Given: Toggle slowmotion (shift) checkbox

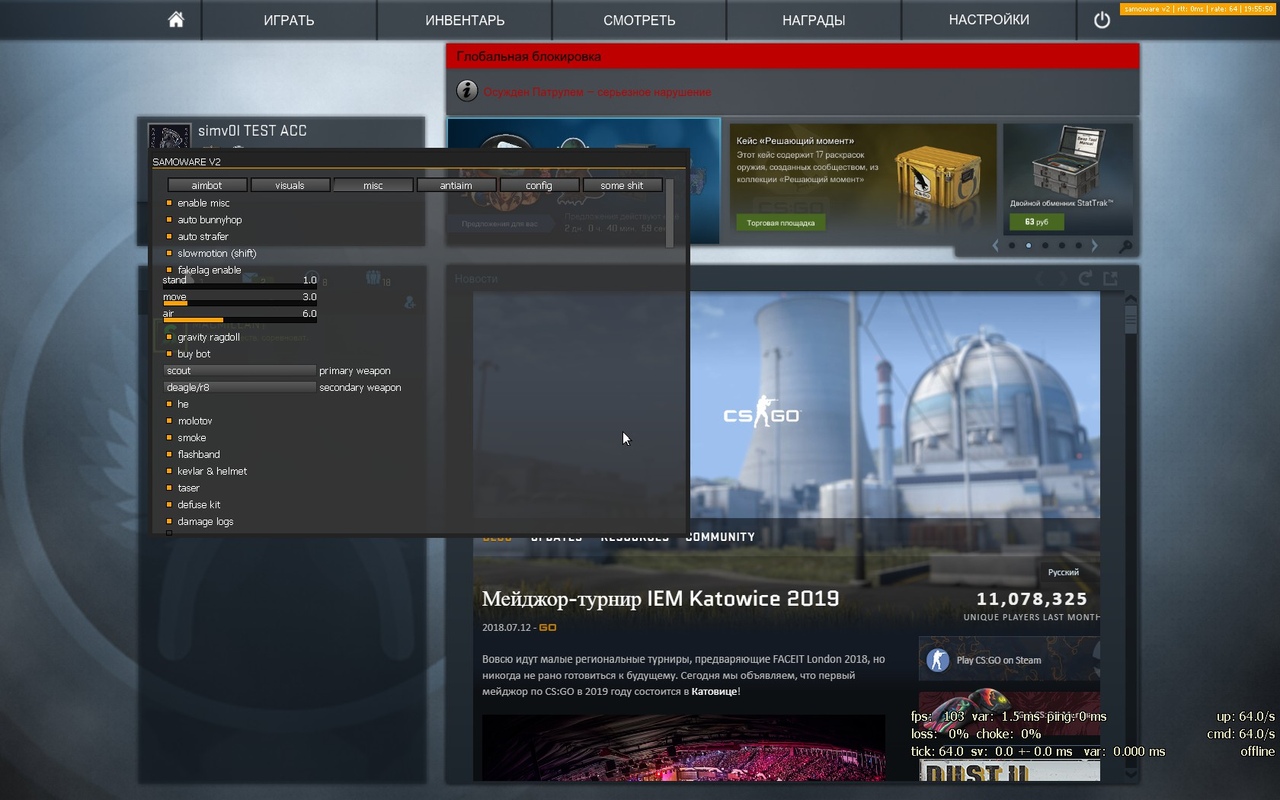Looking at the screenshot, I should [x=170, y=253].
